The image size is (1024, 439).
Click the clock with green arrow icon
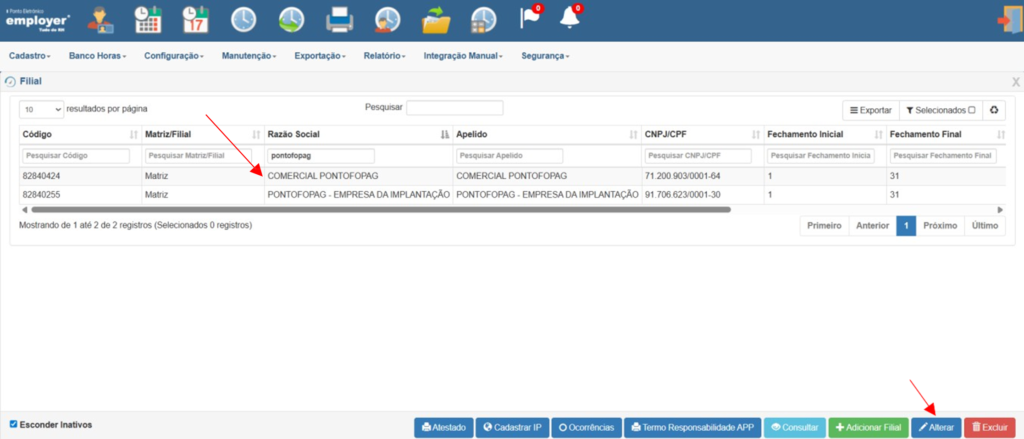(292, 20)
